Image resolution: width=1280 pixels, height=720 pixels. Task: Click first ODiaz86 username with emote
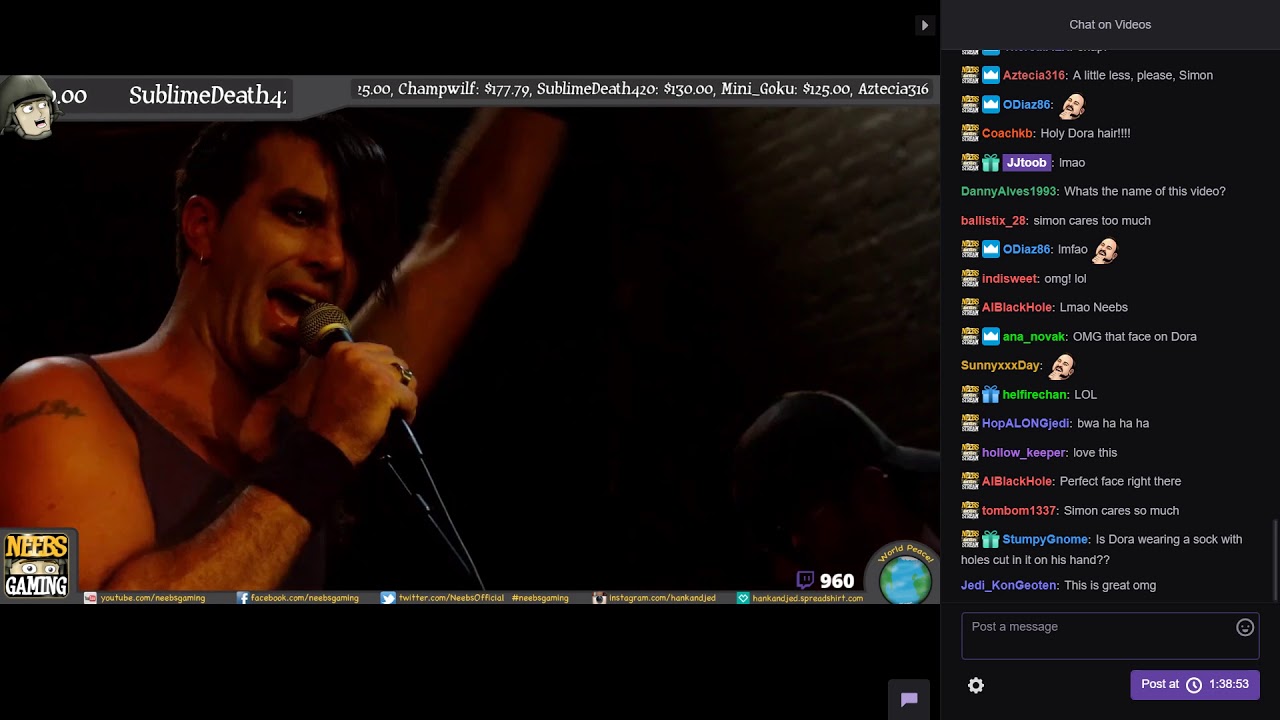coord(1027,104)
